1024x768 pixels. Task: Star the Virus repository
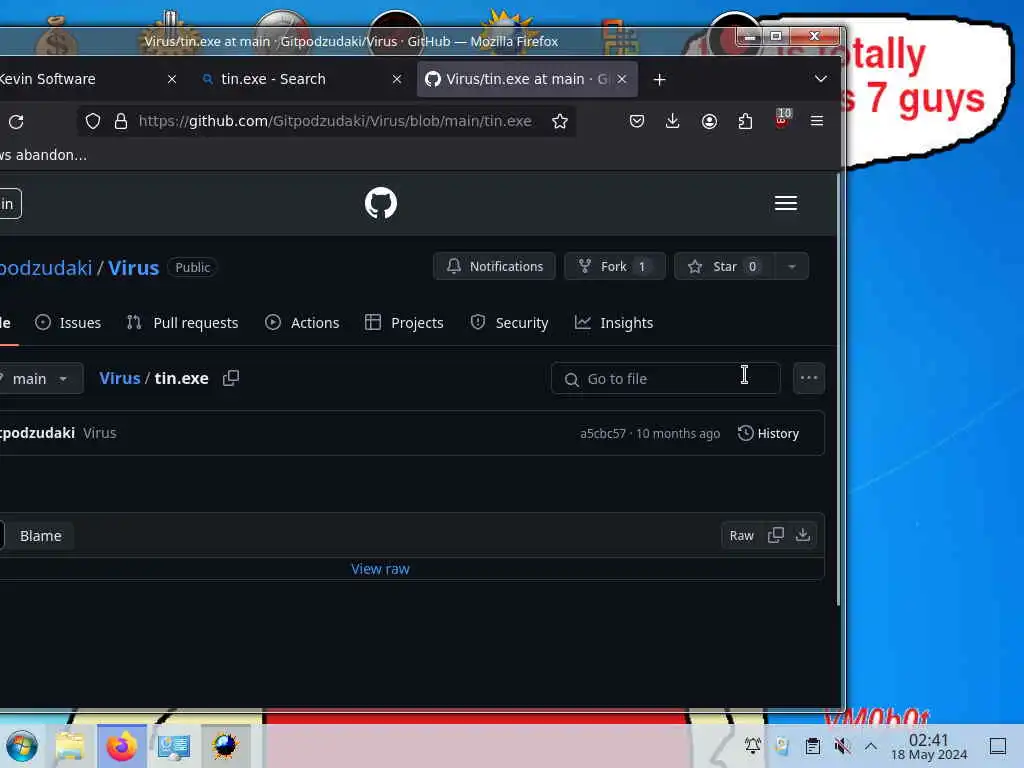tap(724, 266)
